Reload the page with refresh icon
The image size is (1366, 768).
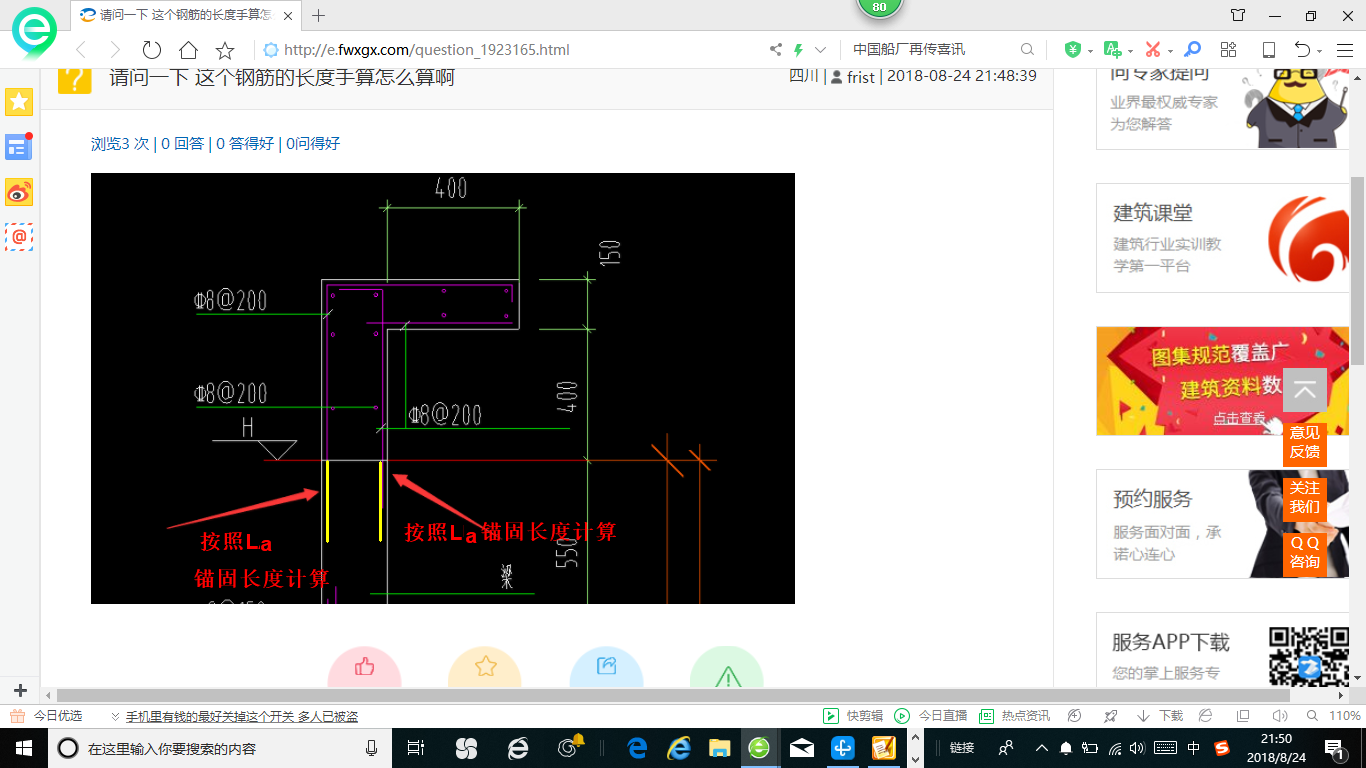(151, 50)
